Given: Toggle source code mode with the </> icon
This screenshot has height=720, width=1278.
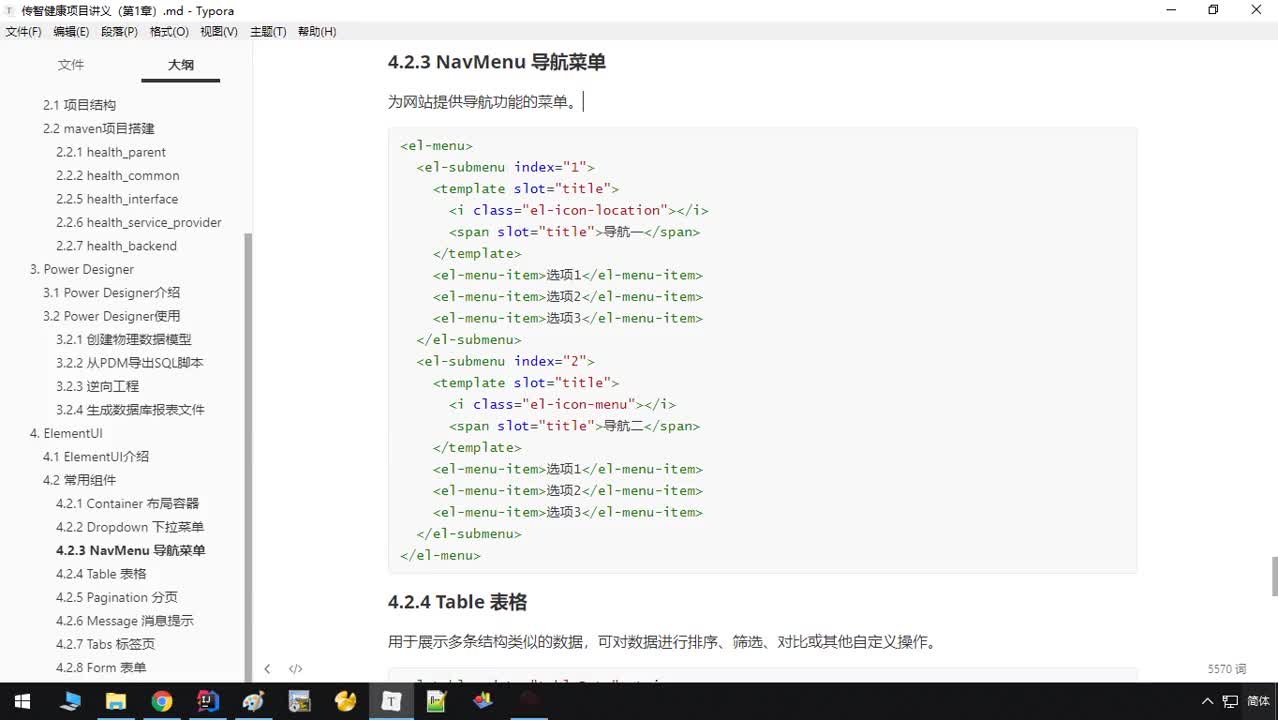Looking at the screenshot, I should pyautogui.click(x=296, y=669).
